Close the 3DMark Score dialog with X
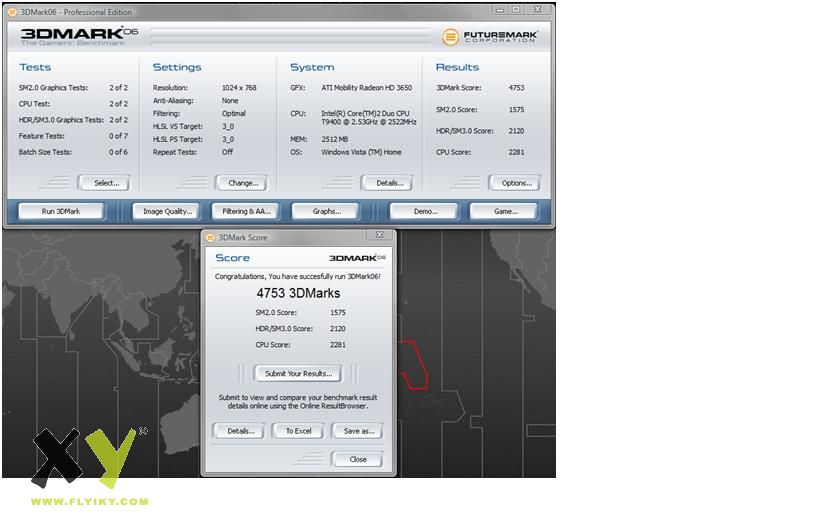 pyautogui.click(x=378, y=237)
